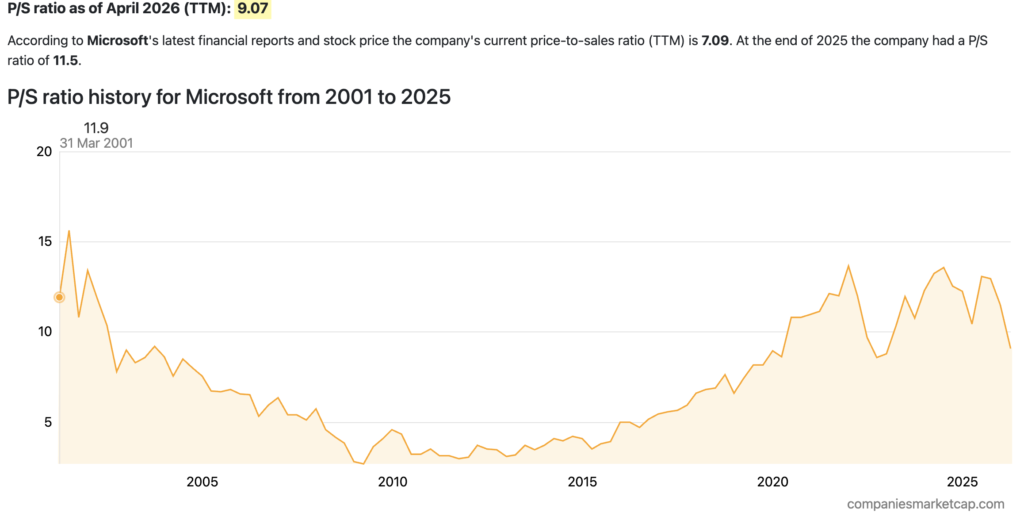Click the highlighted 9.07 P/S value
The image size is (1024, 520).
tap(253, 10)
